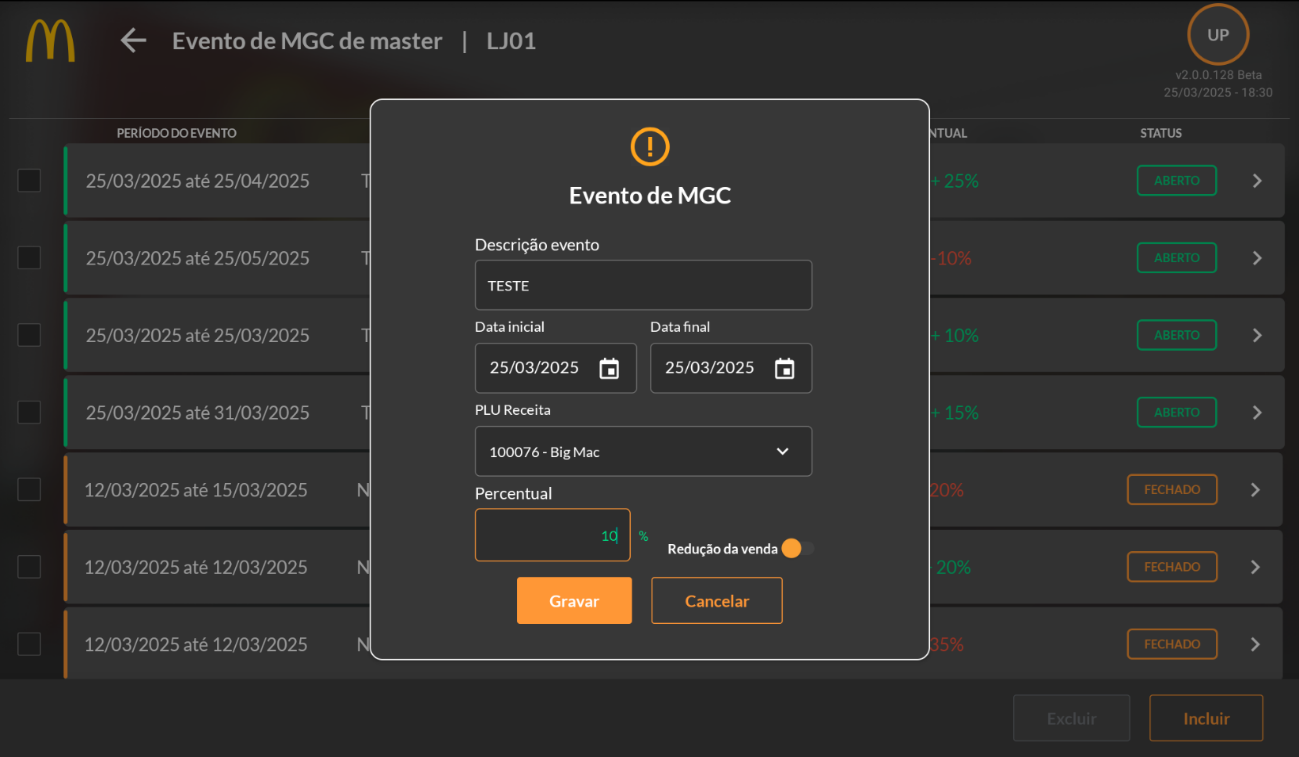Click the v2.0.0.128 Beta version text
1299x757 pixels.
tap(1218, 75)
